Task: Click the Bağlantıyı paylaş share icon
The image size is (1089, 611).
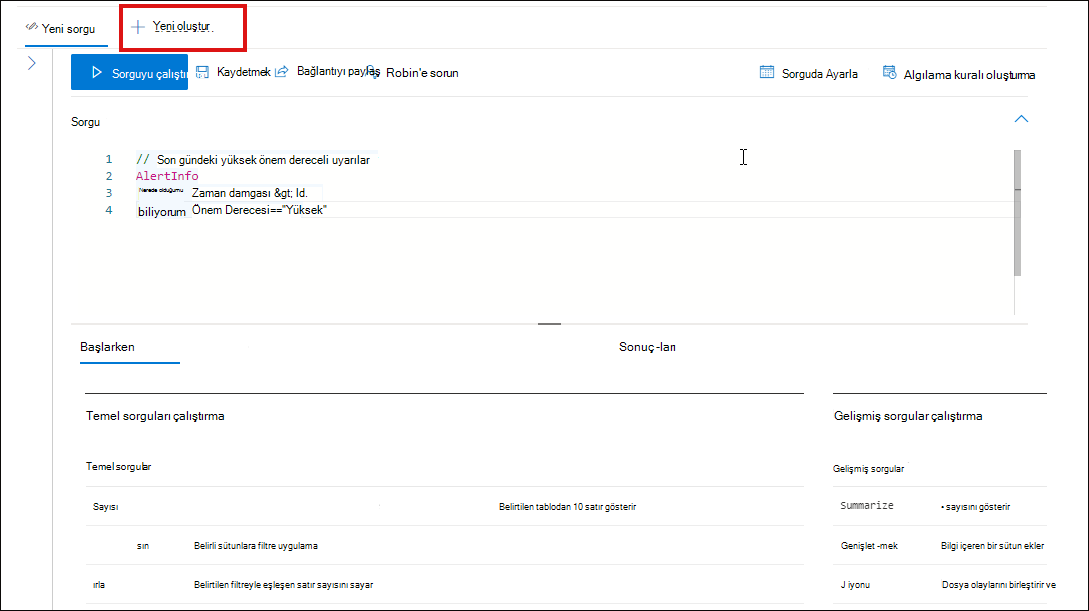Action: (281, 72)
